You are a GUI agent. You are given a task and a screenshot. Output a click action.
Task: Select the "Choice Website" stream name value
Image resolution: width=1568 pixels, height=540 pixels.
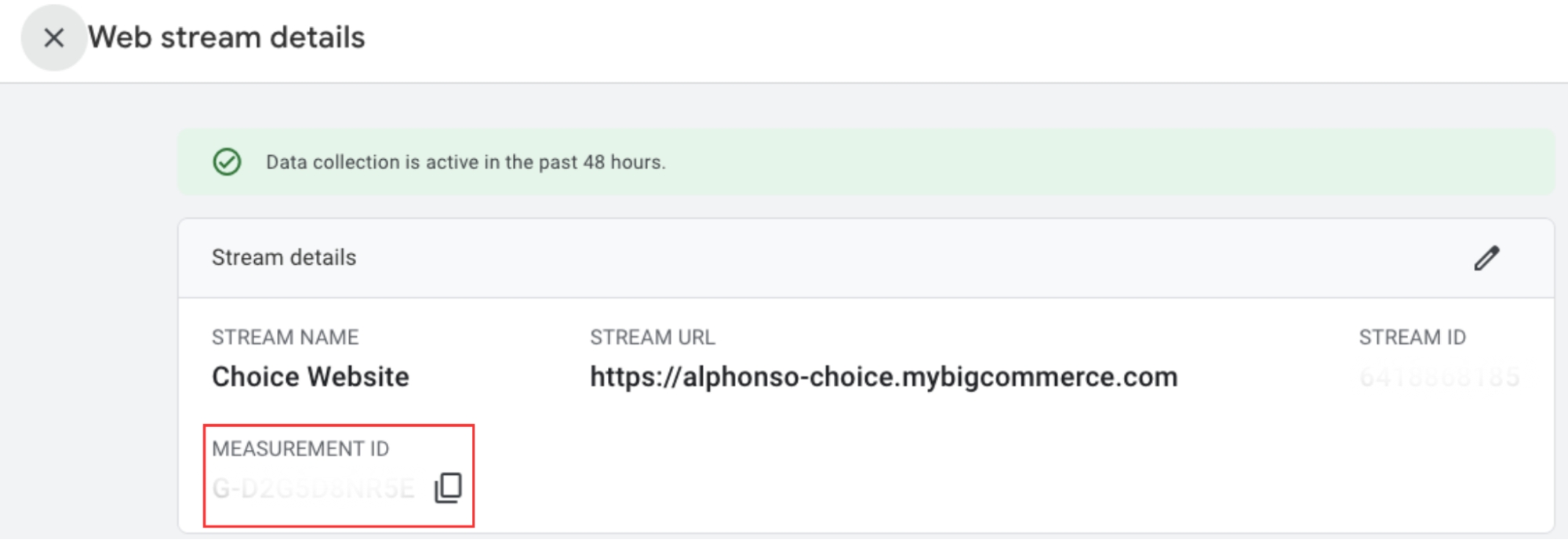(x=311, y=377)
